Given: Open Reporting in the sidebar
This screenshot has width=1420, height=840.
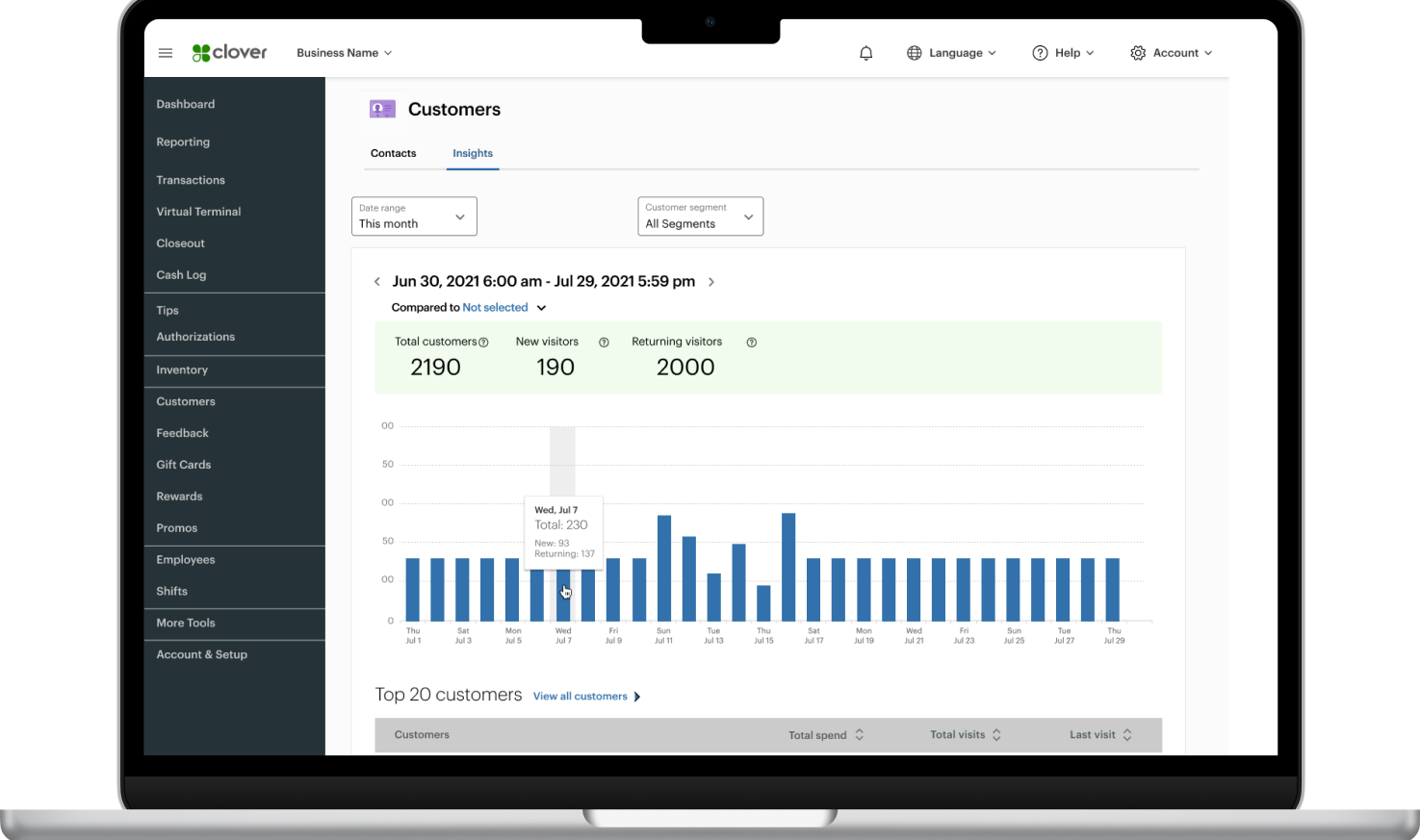Looking at the screenshot, I should point(183,141).
